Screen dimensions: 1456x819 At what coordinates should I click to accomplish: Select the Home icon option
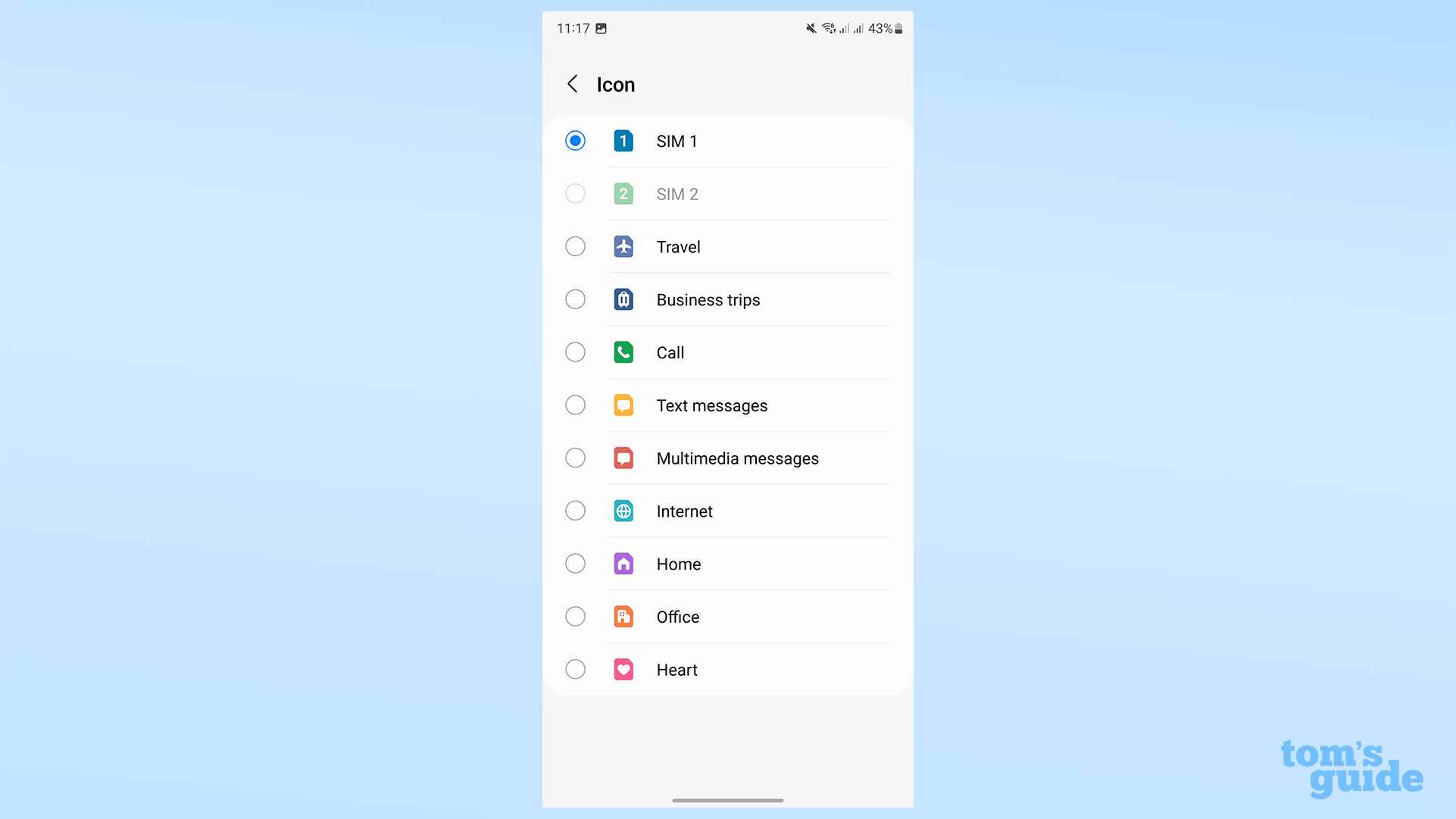(x=576, y=563)
